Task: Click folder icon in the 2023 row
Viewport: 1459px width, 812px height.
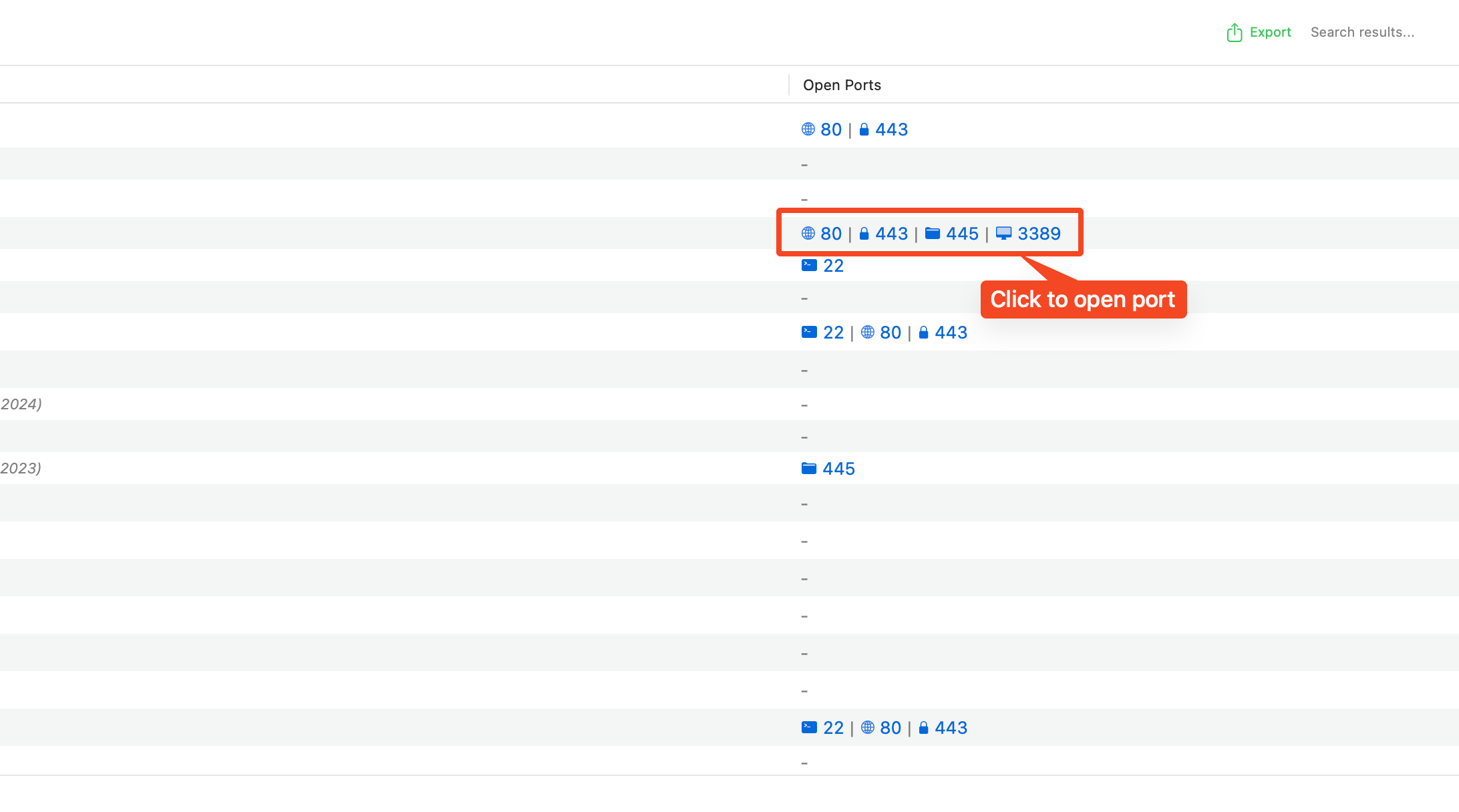Action: coord(809,469)
